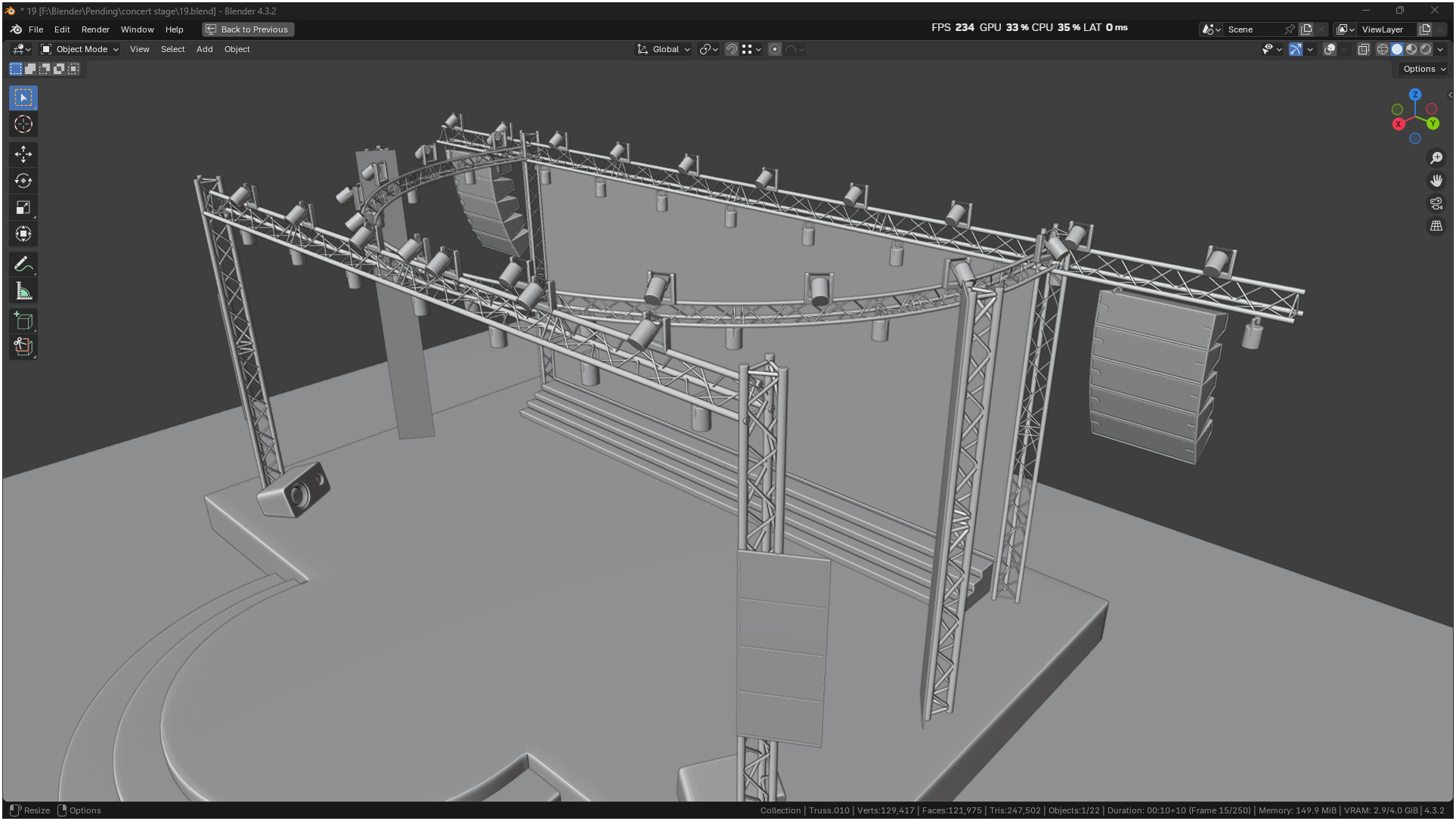This screenshot has height=821, width=1456.
Task: Open the Add menu
Action: [204, 49]
